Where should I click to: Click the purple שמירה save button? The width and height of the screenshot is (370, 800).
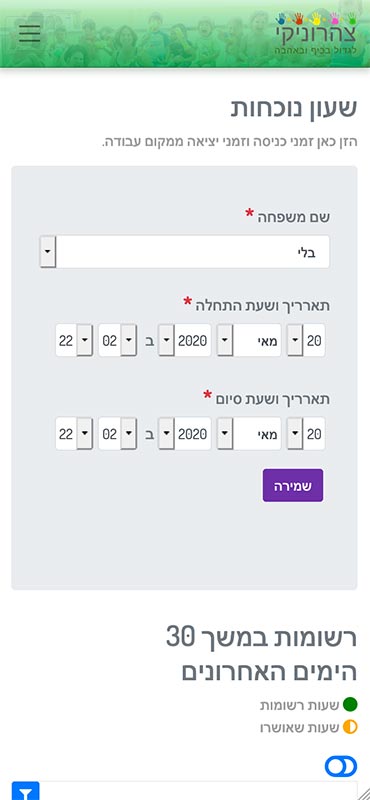point(293,485)
